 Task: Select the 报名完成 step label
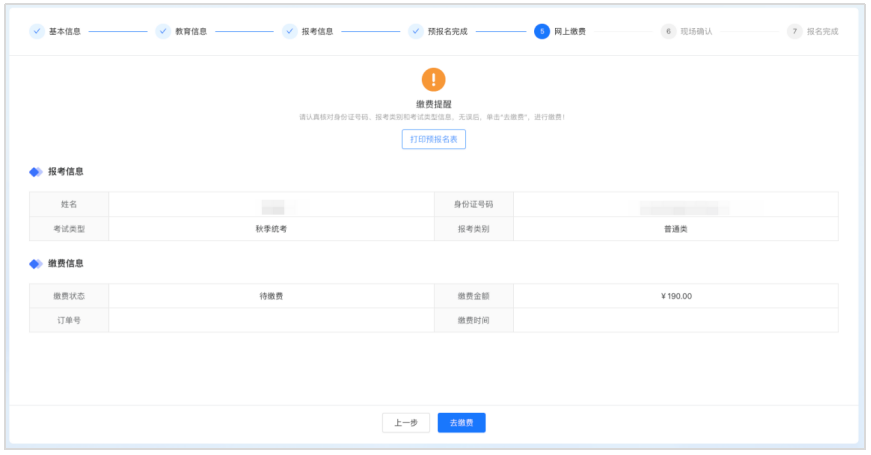822,31
